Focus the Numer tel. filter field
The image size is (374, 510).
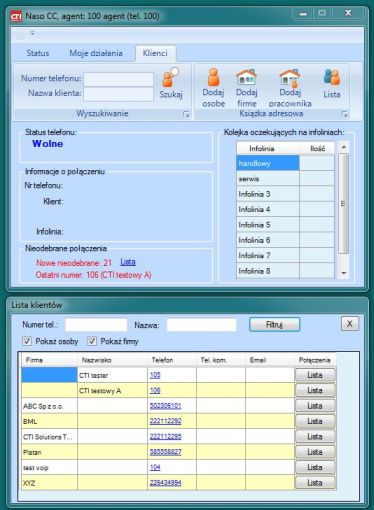click(96, 325)
